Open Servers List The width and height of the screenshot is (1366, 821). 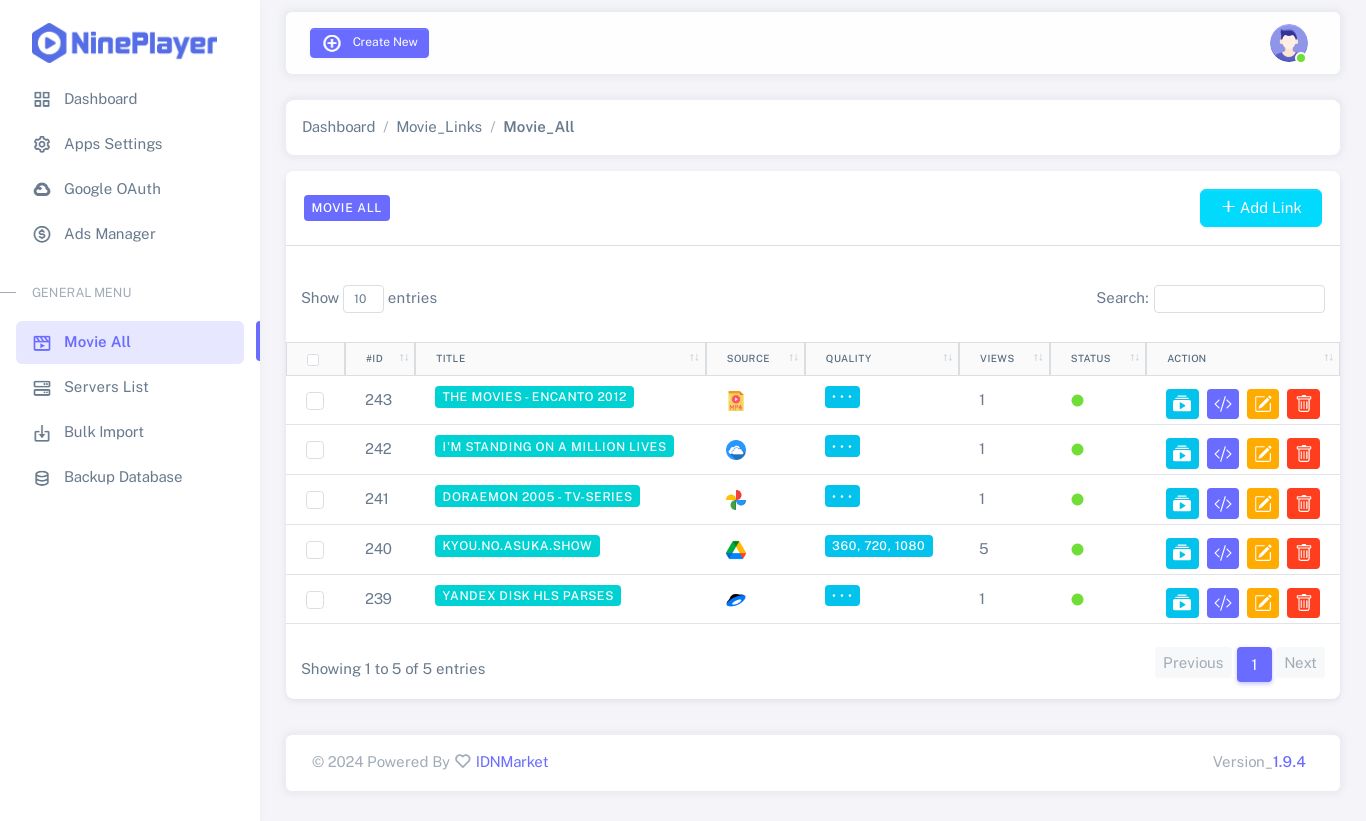(x=130, y=387)
